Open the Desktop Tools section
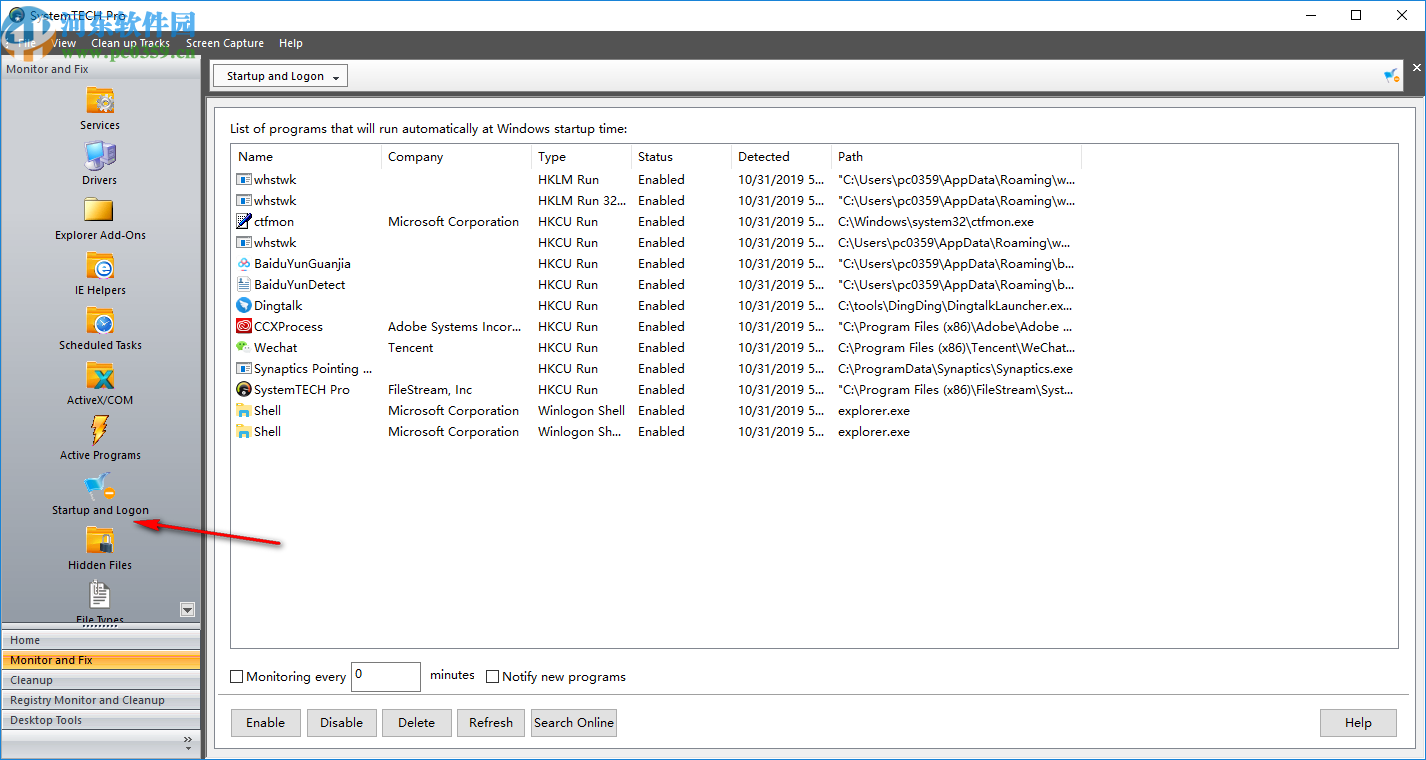 (x=101, y=720)
